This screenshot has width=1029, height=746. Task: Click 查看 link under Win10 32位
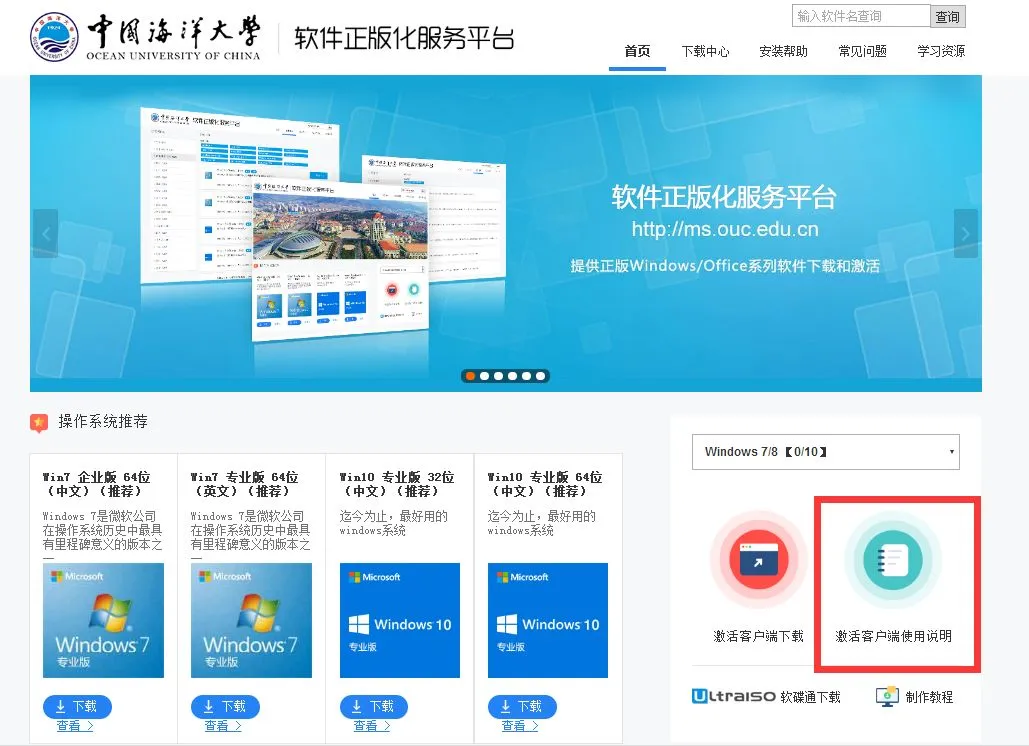click(371, 726)
